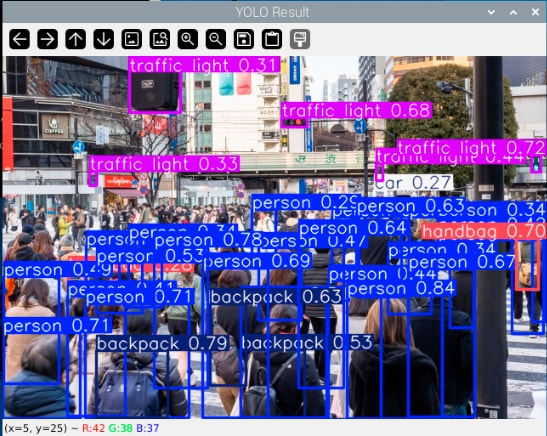This screenshot has width=547, height=436.
Task: Click the 'handbag 0.70' detection label
Action: pyautogui.click(x=483, y=231)
